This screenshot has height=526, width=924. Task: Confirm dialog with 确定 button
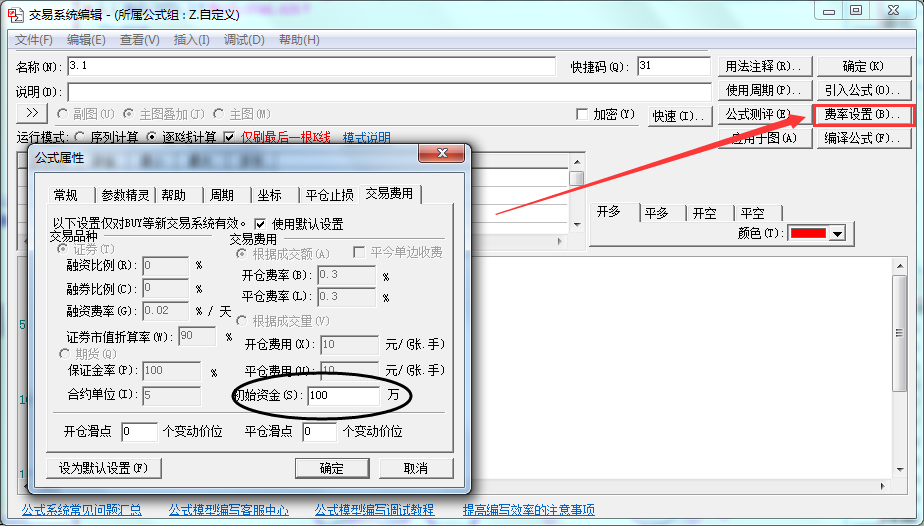(332, 468)
